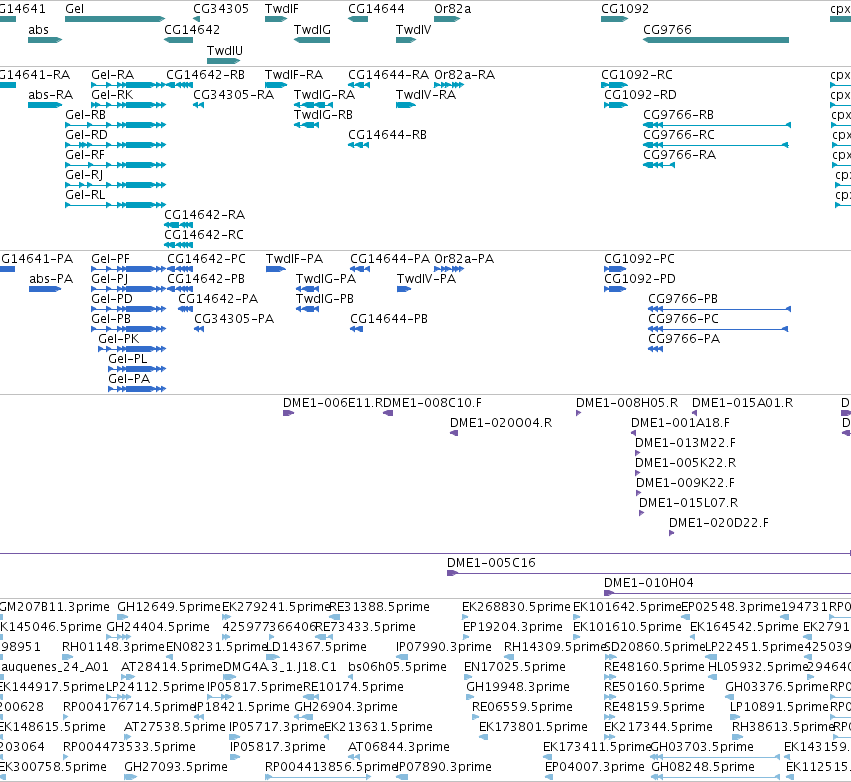Click the CG14644-PB protein

357,329
